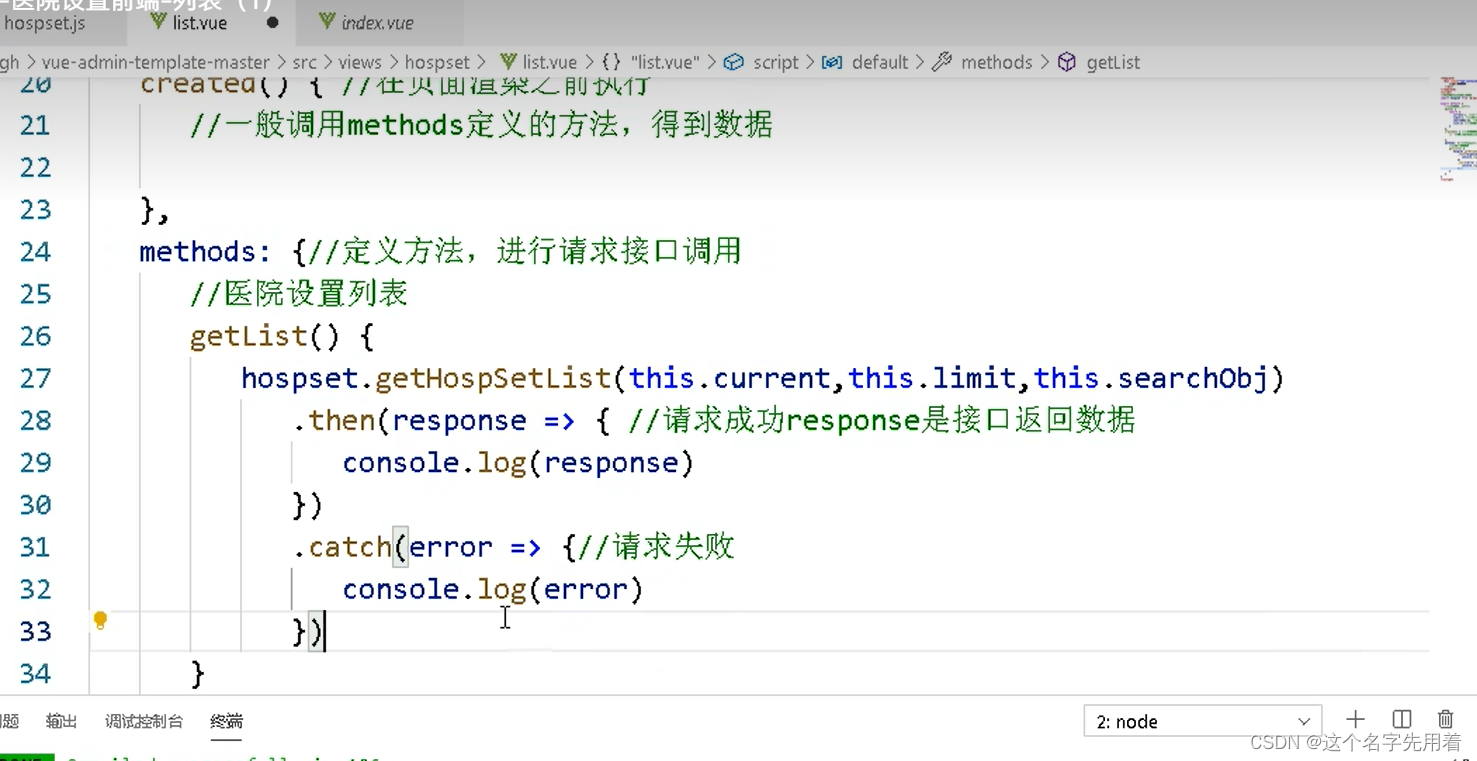Click console.log(error) statement

(493, 589)
